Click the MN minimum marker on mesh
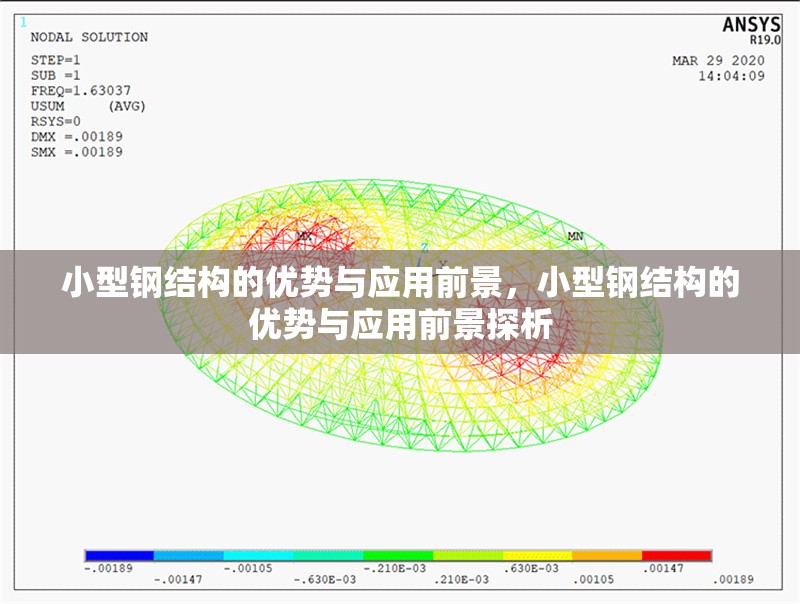 [x=575, y=236]
